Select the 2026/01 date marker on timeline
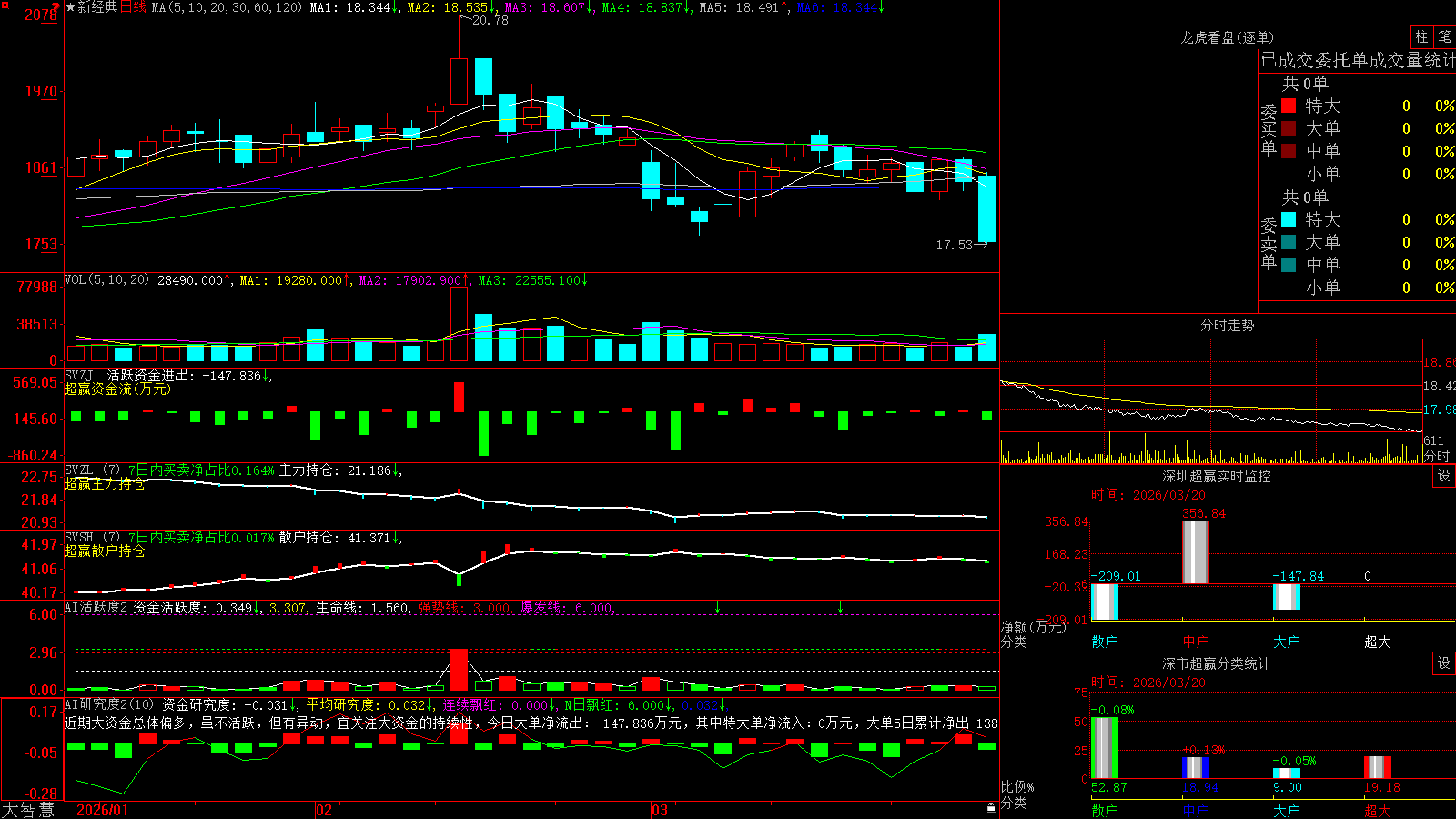 click(102, 810)
